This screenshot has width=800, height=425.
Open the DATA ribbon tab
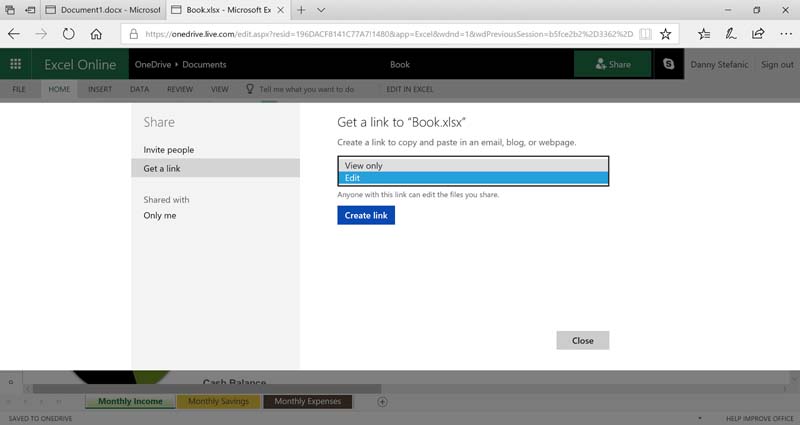[139, 89]
